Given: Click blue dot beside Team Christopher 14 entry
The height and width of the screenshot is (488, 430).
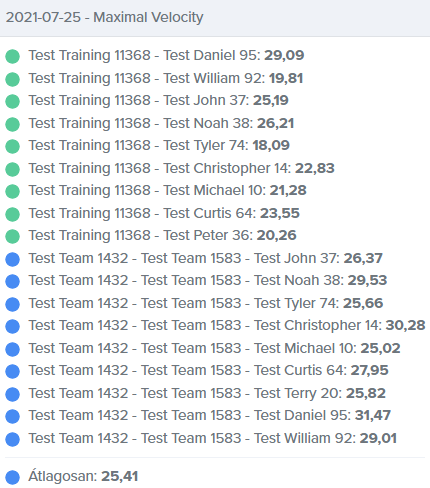Looking at the screenshot, I should click(12, 326).
